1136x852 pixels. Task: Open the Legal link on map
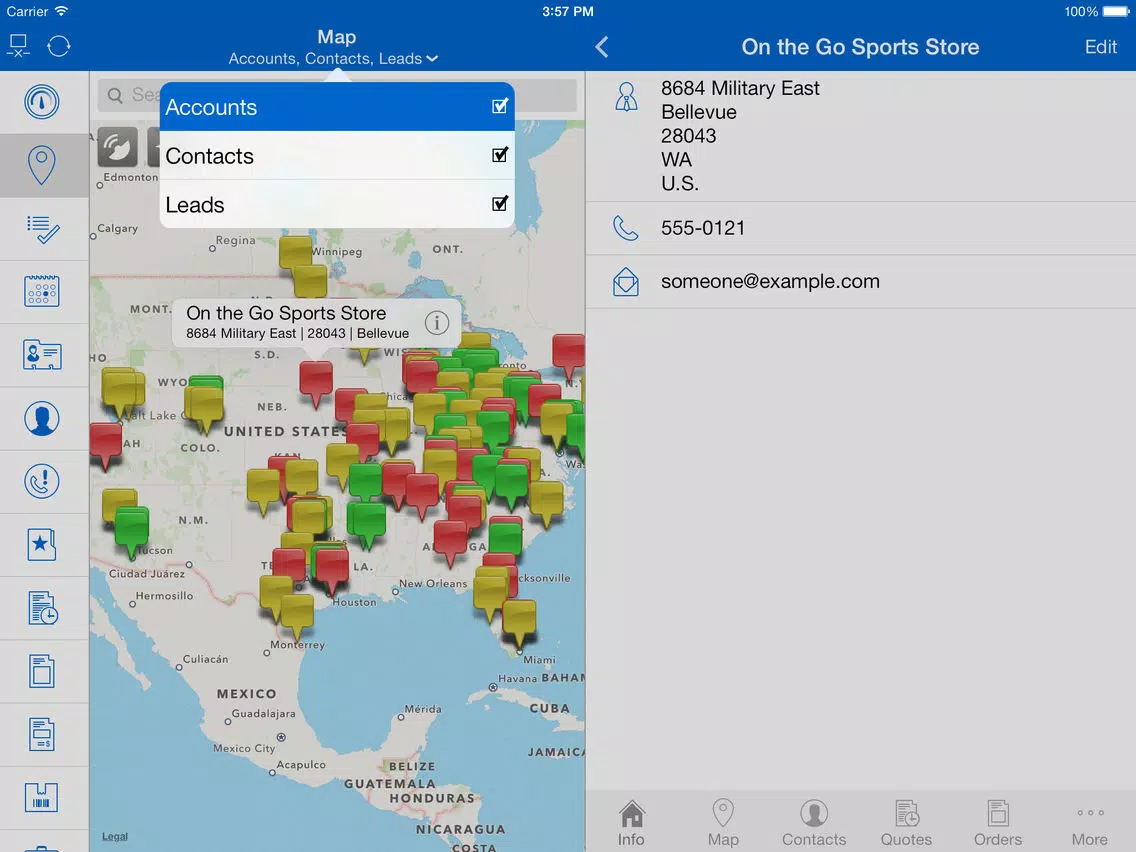[x=114, y=836]
